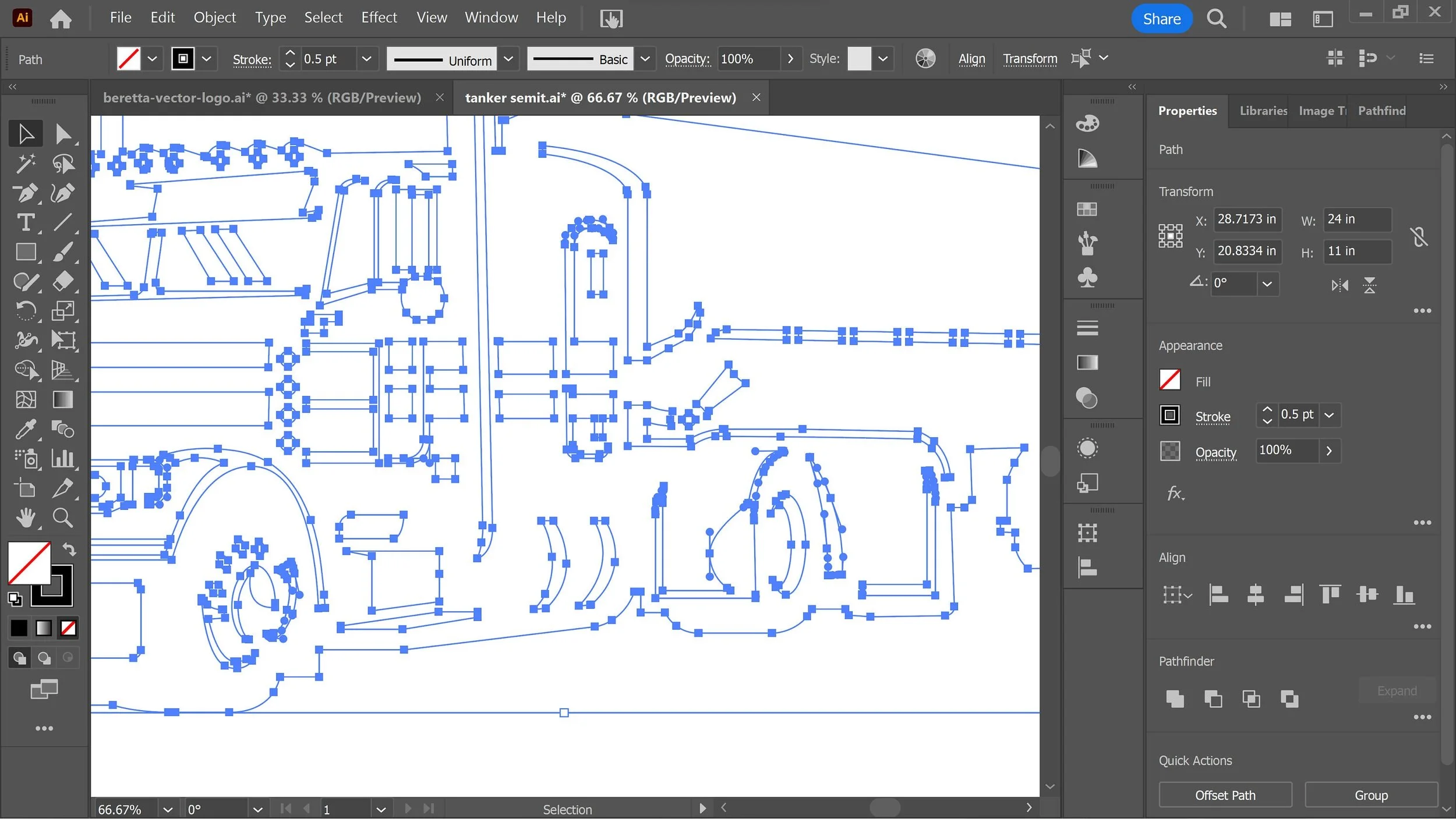The image size is (1456, 819).
Task: Set paint mode to Gradient
Action: coord(44,628)
